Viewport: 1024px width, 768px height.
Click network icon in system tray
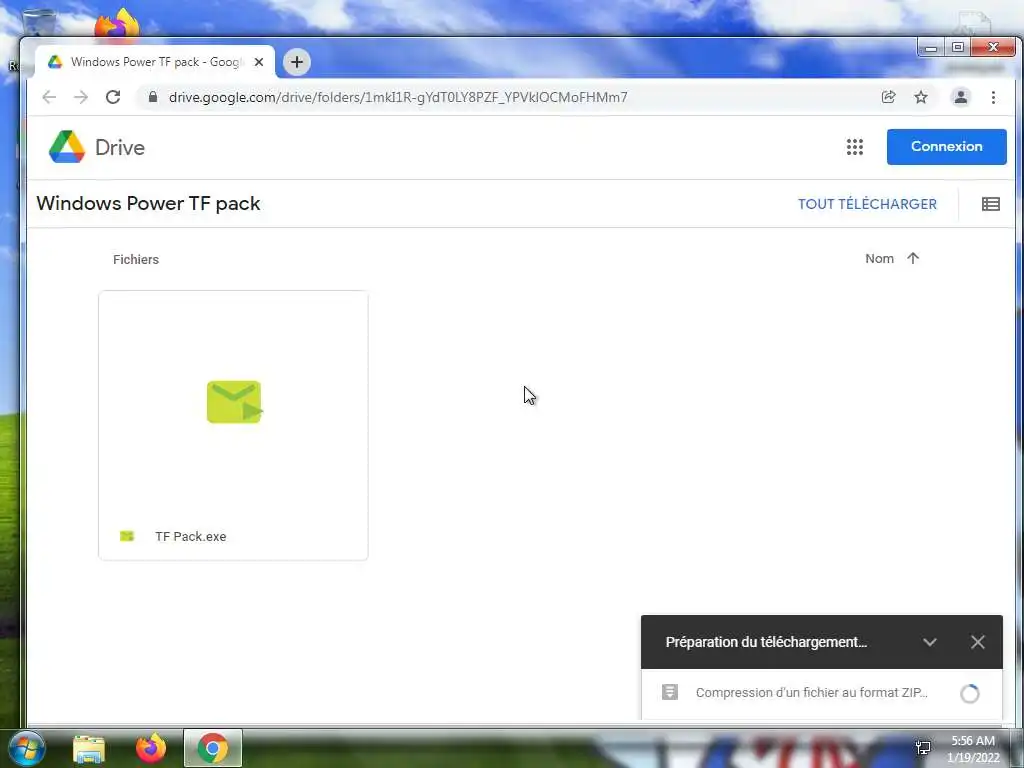(x=923, y=748)
